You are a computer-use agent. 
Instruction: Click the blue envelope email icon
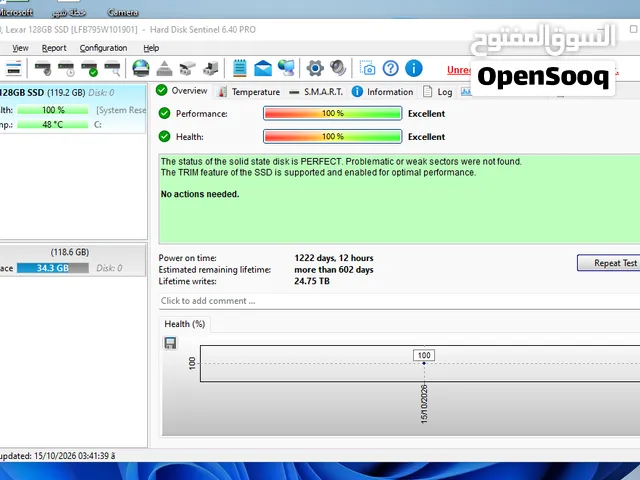pyautogui.click(x=263, y=68)
